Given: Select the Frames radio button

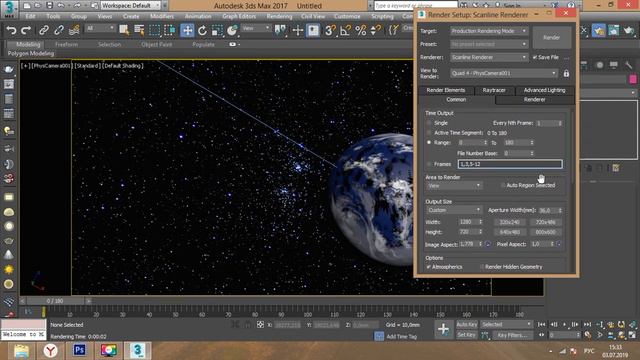Looking at the screenshot, I should [x=429, y=164].
